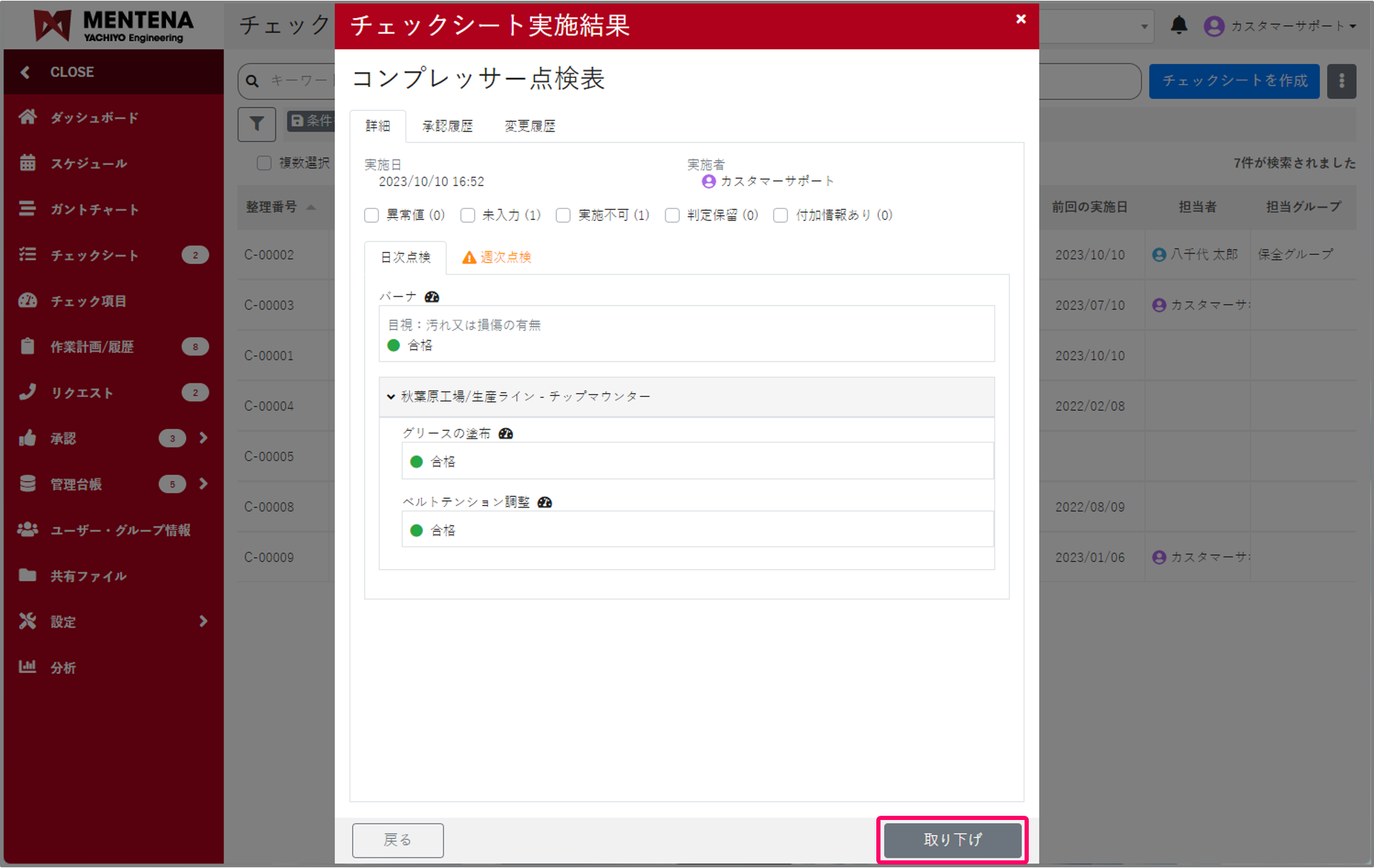Expand the 承認 sidebar submenu
1374x868 pixels.
[x=203, y=438]
